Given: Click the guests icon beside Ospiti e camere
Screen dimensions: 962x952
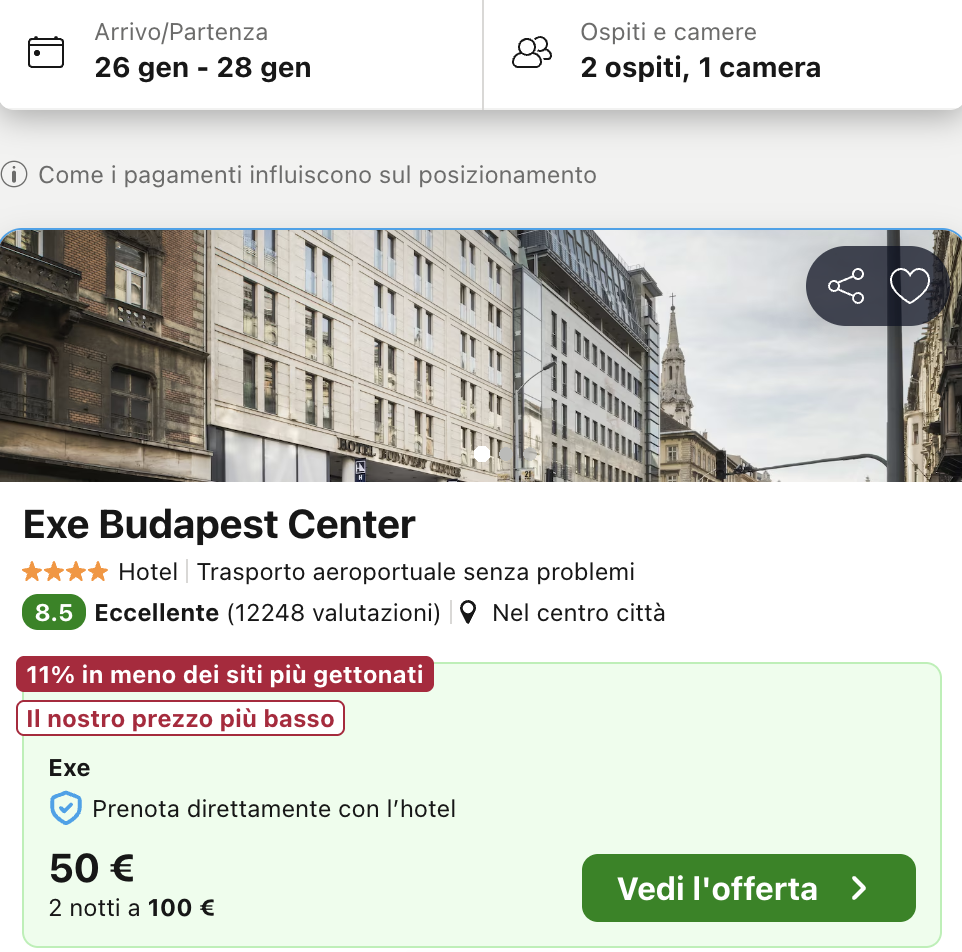Looking at the screenshot, I should point(531,50).
